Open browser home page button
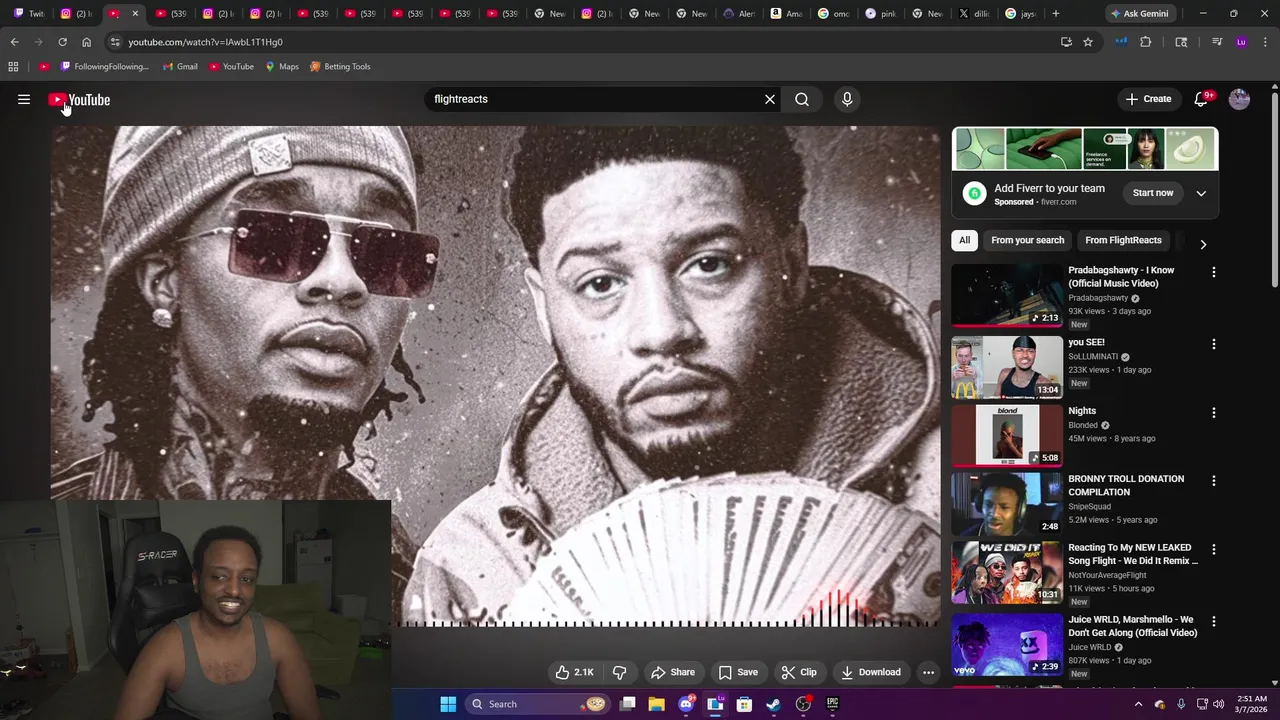The width and height of the screenshot is (1280, 720). point(86,42)
